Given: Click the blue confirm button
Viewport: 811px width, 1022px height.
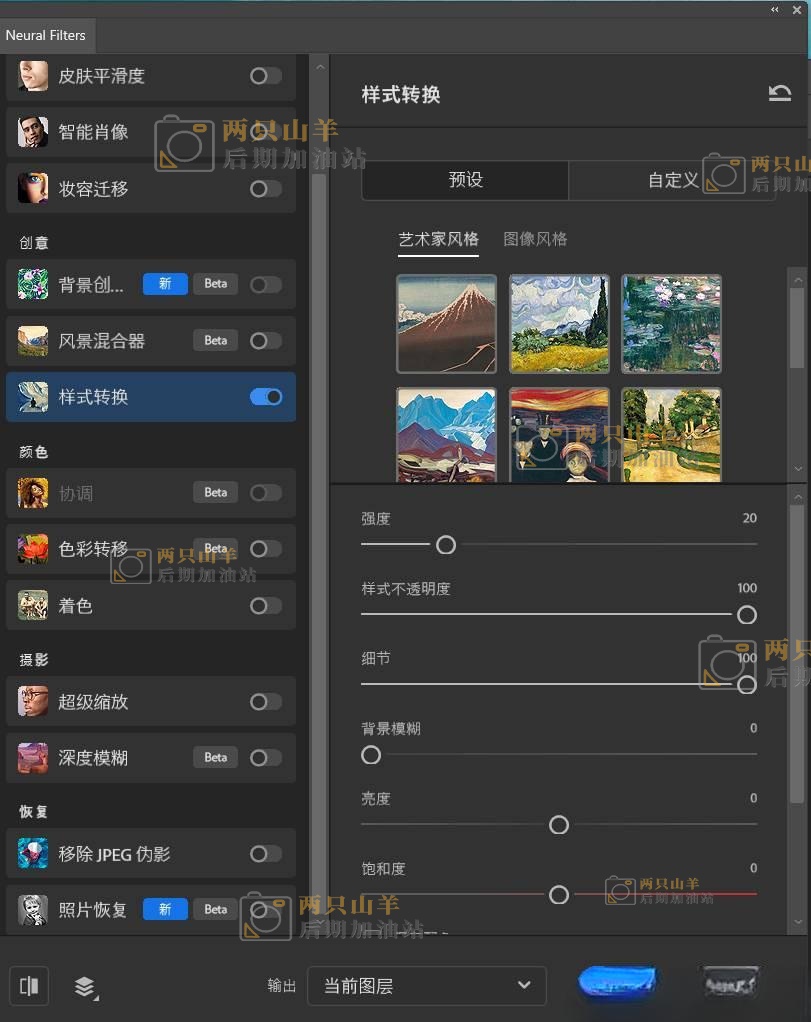Looking at the screenshot, I should coord(617,983).
